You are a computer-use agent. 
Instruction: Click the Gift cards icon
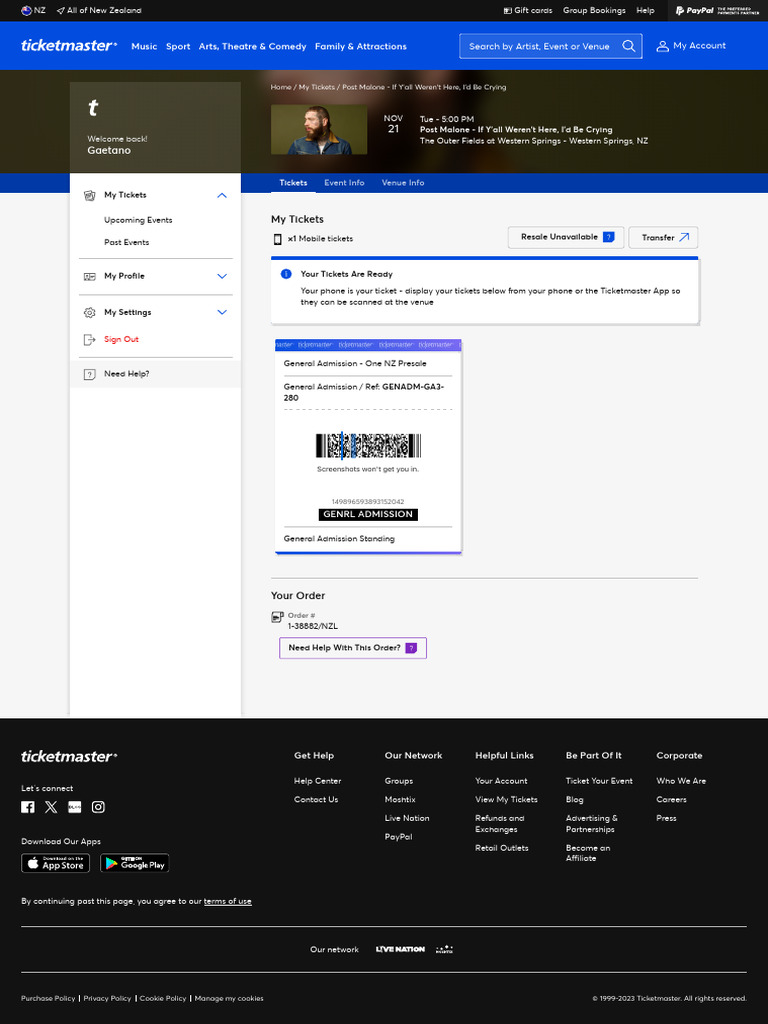point(507,10)
